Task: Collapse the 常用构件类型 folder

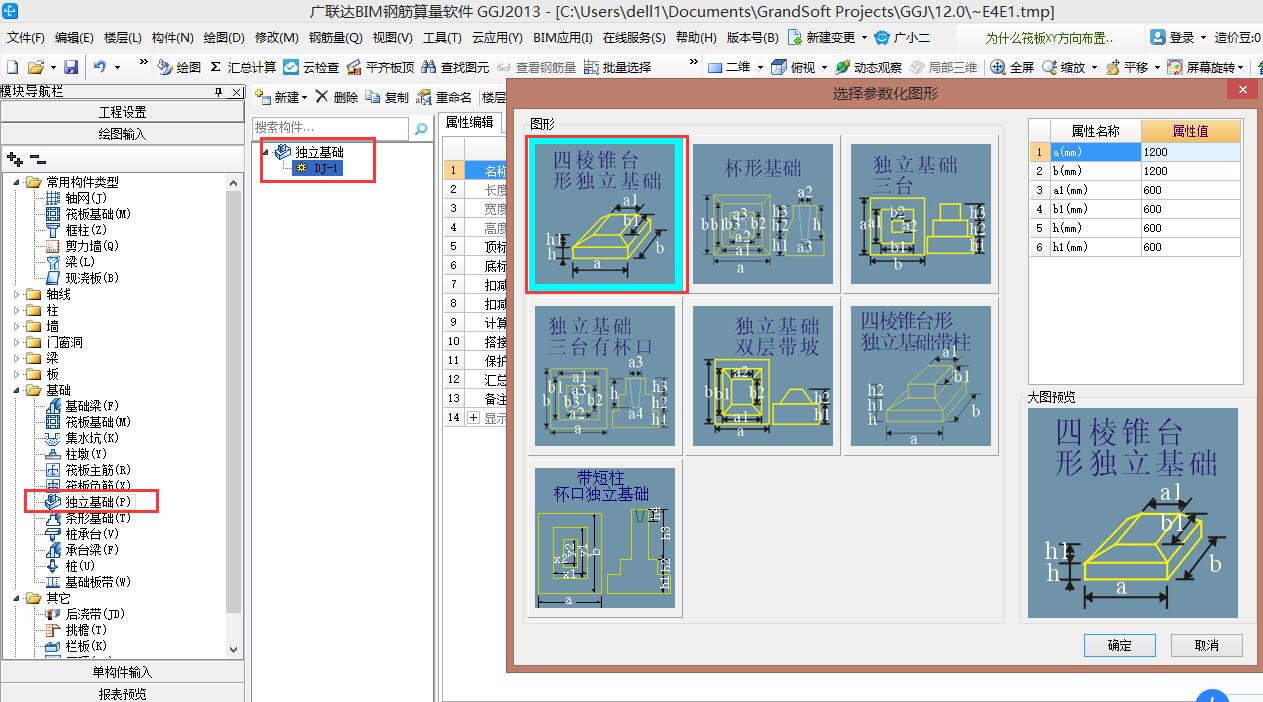Action: click(16, 182)
